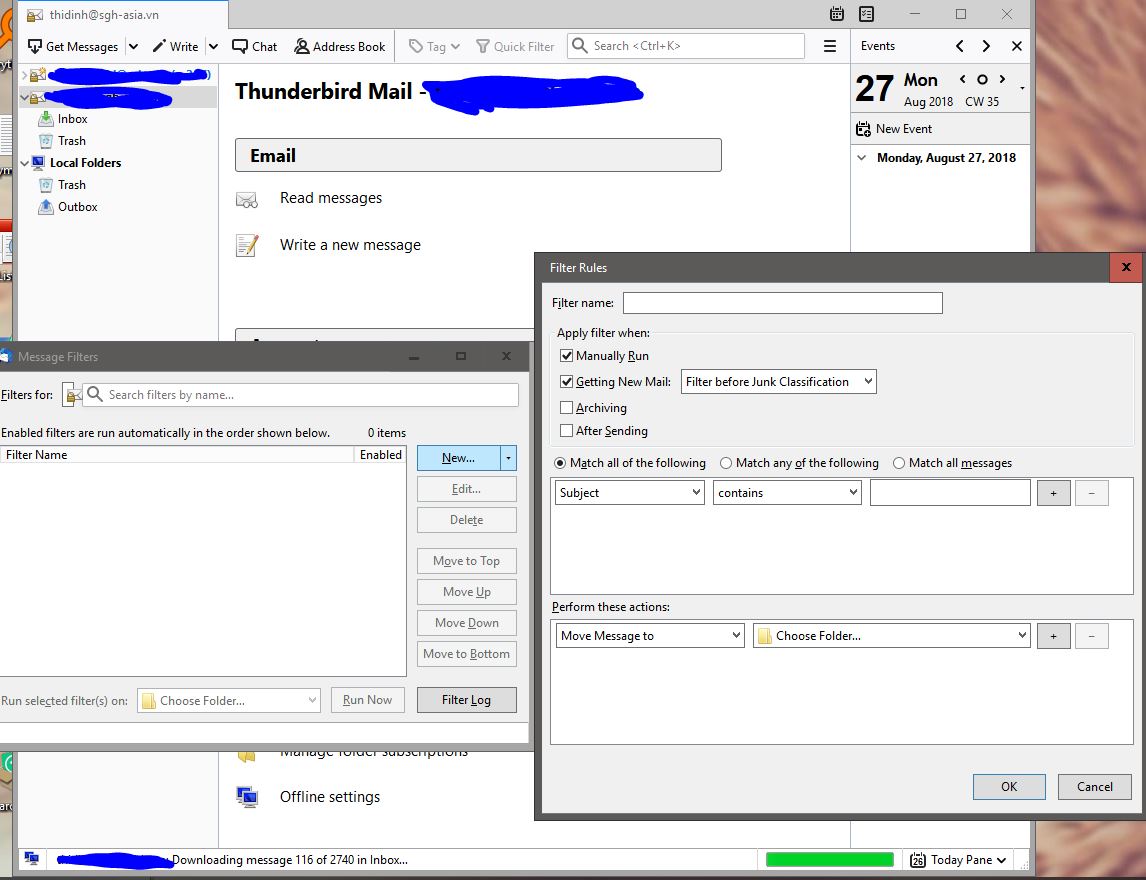This screenshot has width=1146, height=880.
Task: Open the Thunderbird hamburger menu
Action: pyautogui.click(x=830, y=46)
